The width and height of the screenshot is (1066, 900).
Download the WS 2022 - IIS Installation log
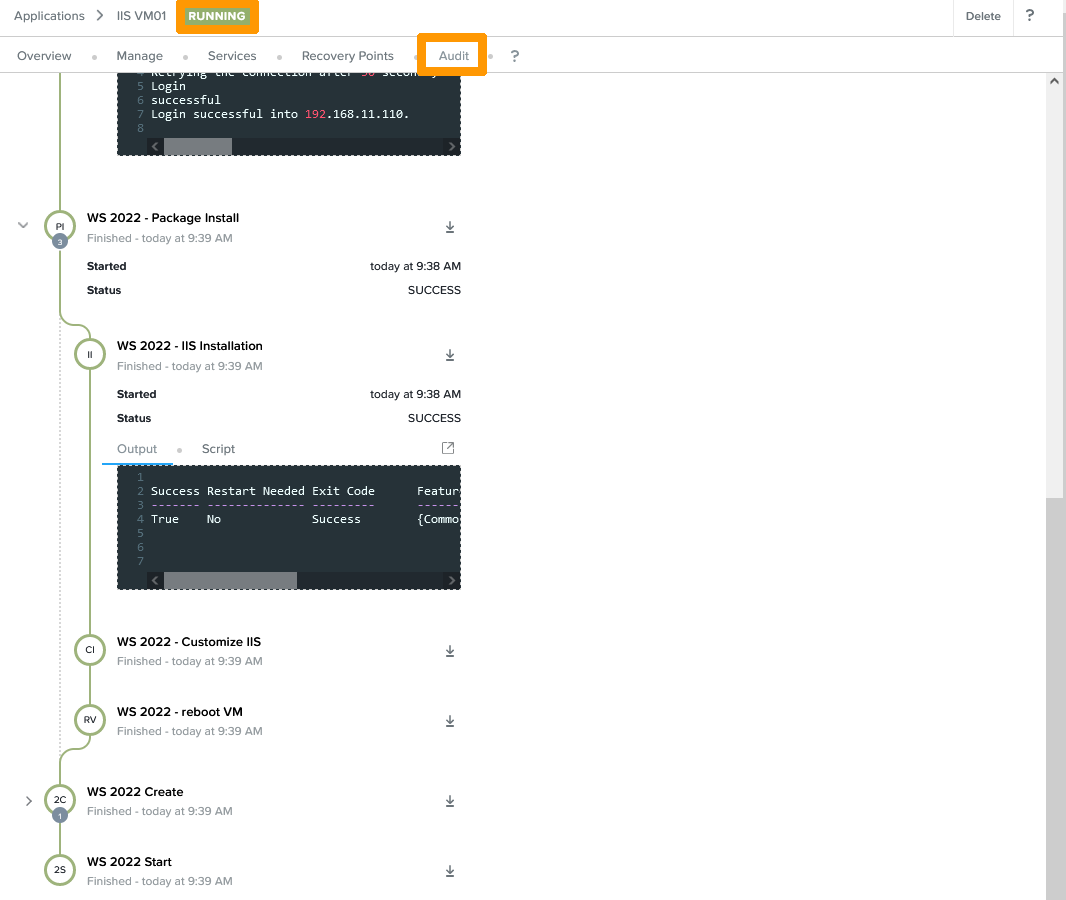450,356
